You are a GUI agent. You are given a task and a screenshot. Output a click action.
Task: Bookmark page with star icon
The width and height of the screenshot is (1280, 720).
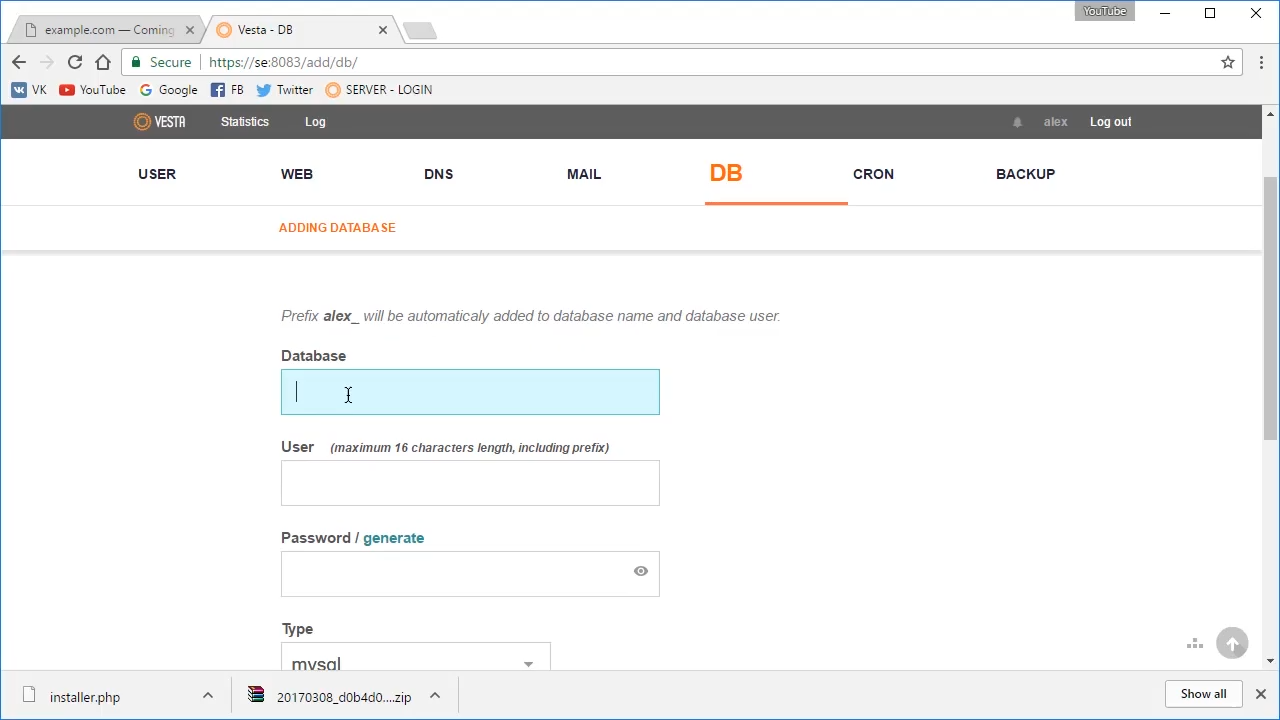(1228, 62)
